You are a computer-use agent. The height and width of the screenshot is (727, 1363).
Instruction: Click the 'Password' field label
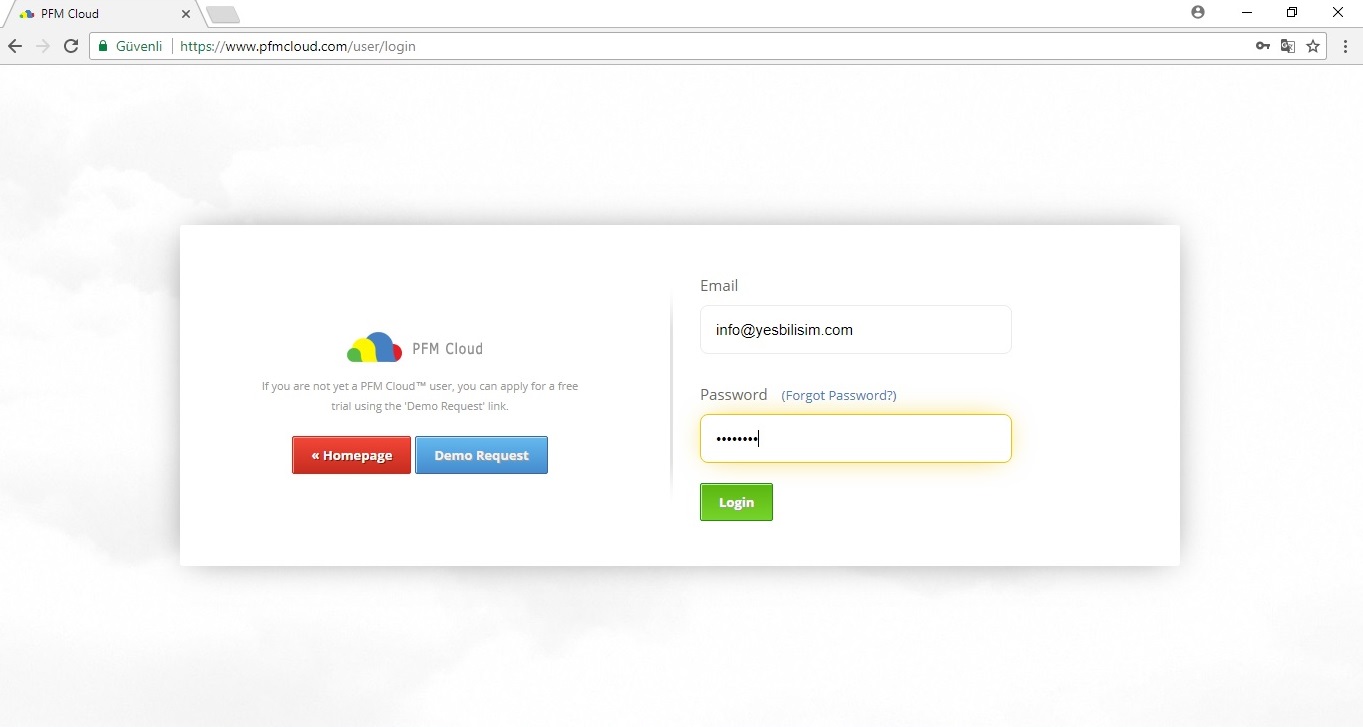click(x=734, y=395)
